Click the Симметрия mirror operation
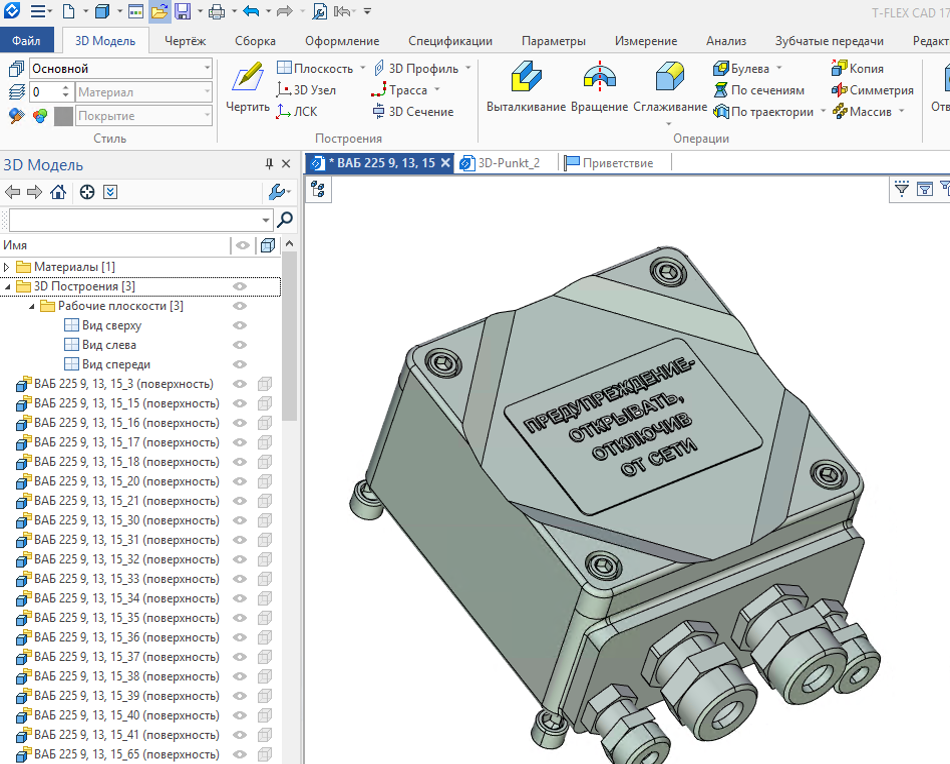 pos(872,90)
